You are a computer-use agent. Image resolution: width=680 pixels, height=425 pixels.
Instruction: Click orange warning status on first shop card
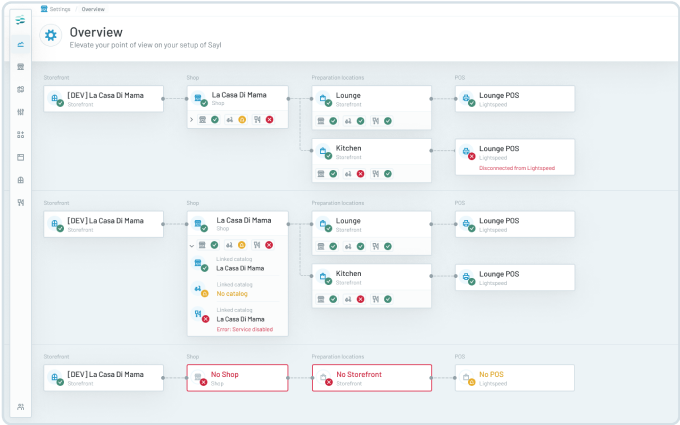tap(242, 120)
